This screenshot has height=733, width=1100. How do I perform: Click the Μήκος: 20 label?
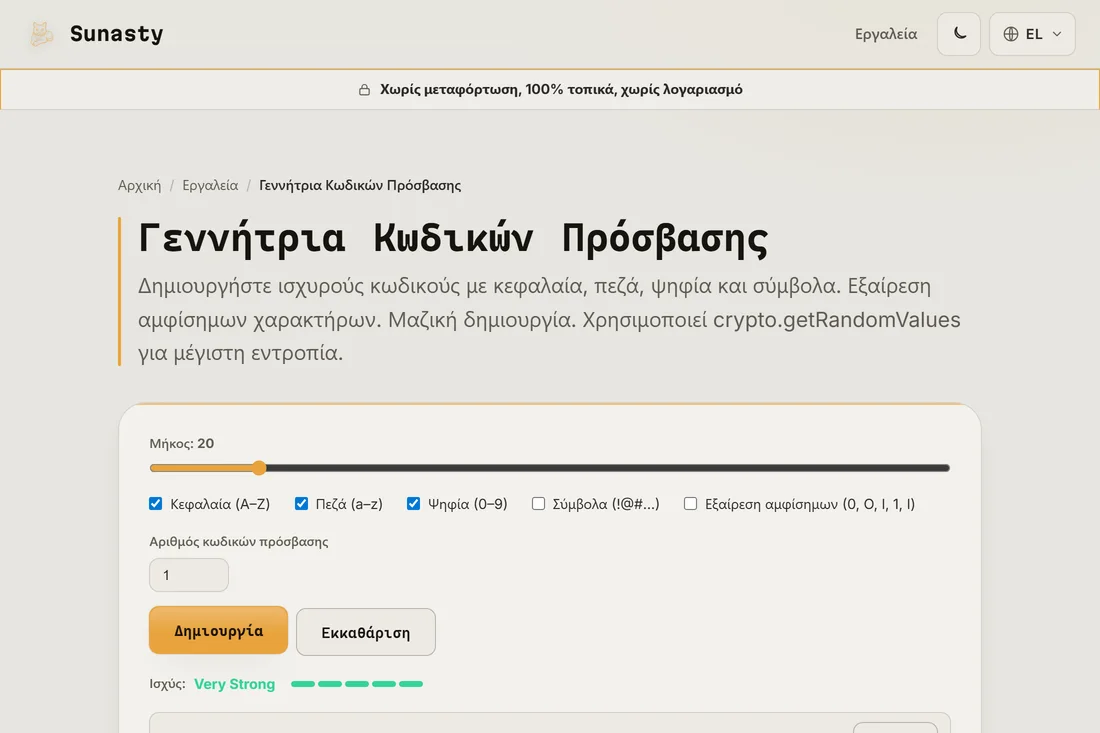[182, 443]
